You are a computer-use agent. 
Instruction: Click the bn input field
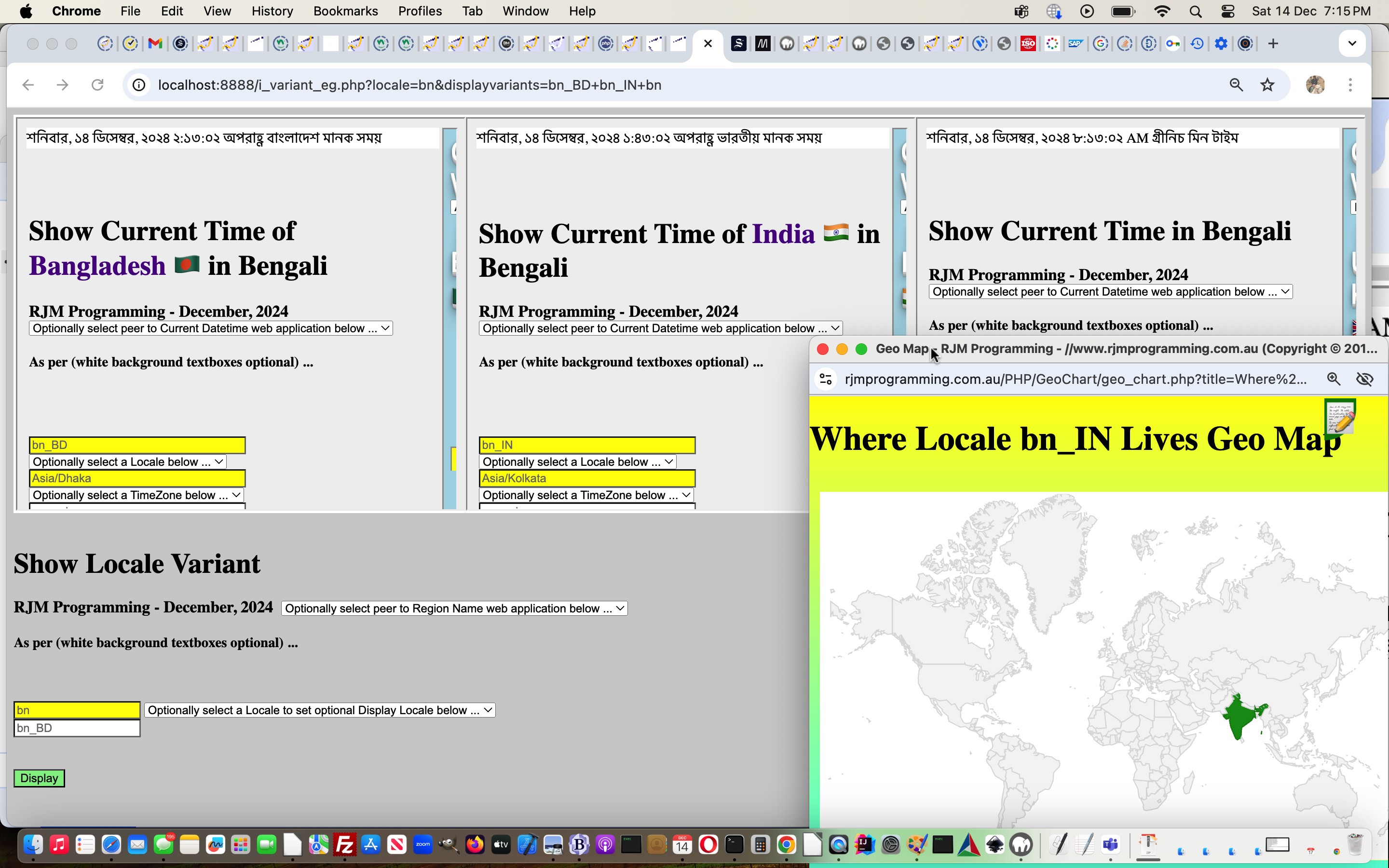tap(77, 709)
